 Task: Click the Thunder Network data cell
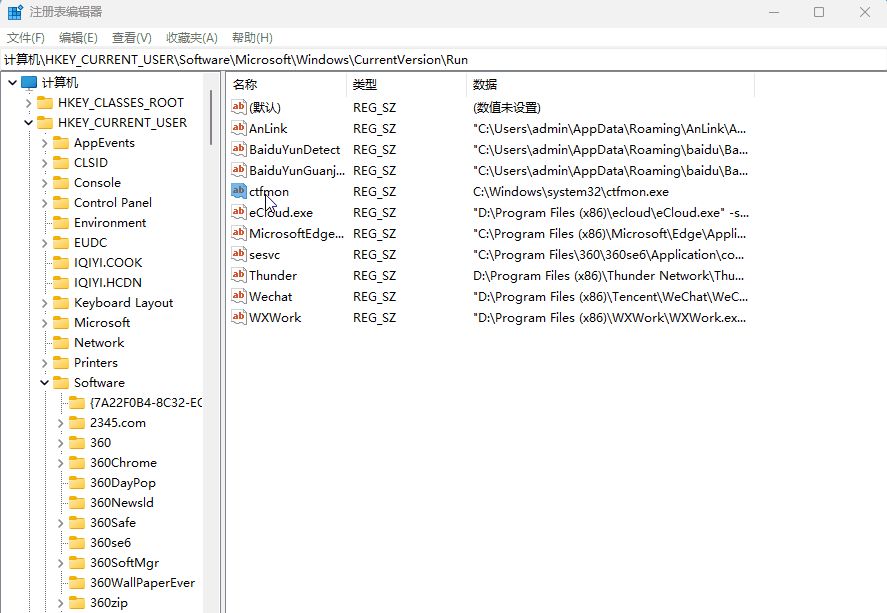pos(608,275)
